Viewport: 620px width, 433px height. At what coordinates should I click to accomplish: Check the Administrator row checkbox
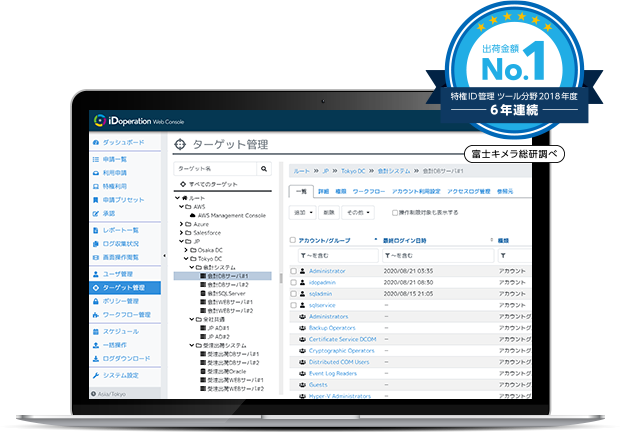[293, 271]
